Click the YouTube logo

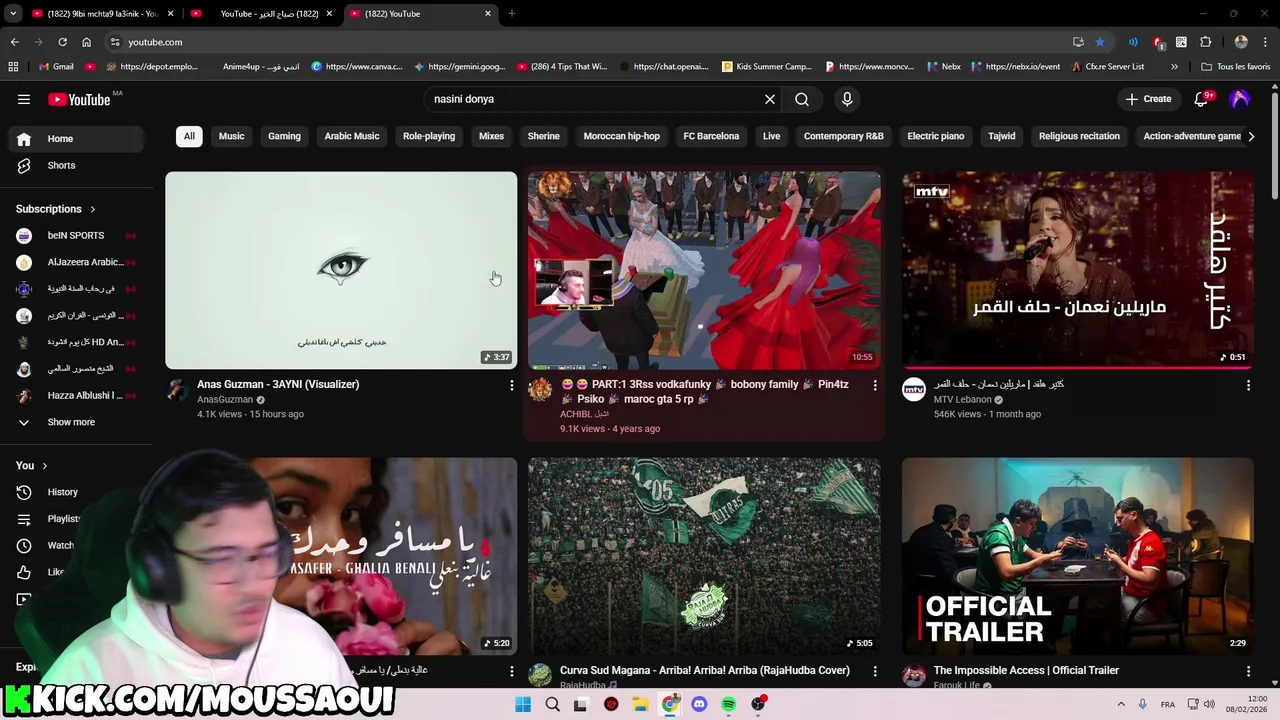(79, 99)
